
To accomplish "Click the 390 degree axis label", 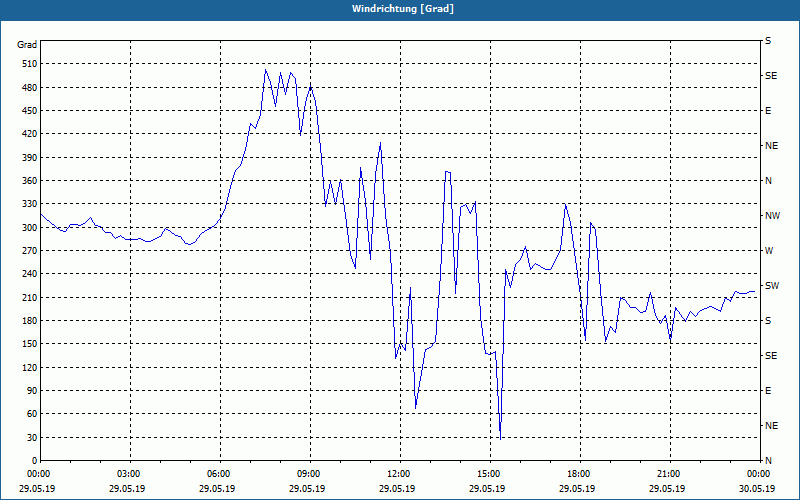I will click(x=30, y=157).
